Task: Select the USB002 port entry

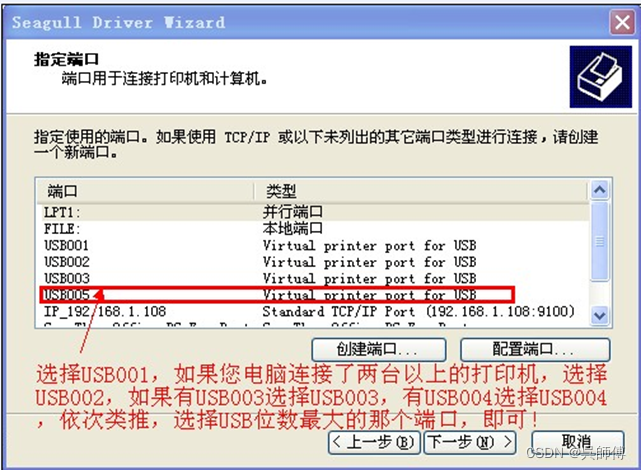Action: 313,262
